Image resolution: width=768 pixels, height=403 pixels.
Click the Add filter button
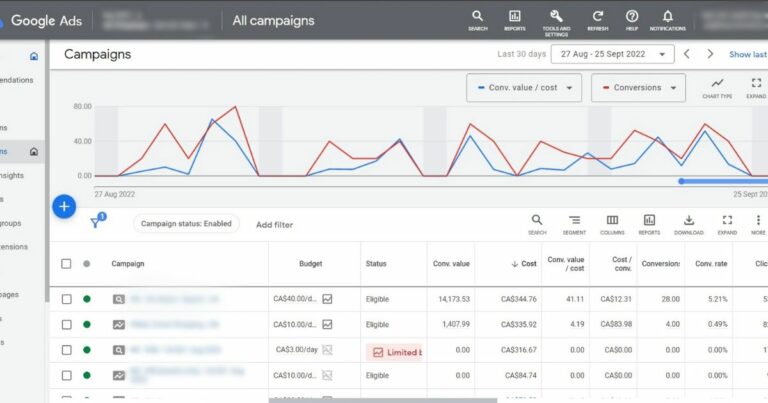click(274, 225)
